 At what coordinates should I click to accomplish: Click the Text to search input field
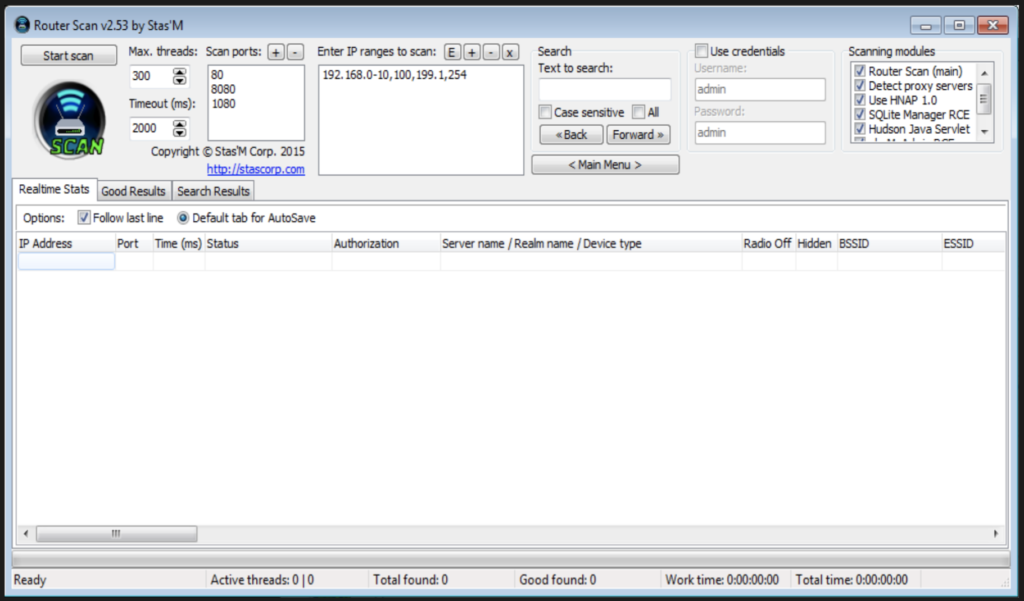(x=605, y=89)
